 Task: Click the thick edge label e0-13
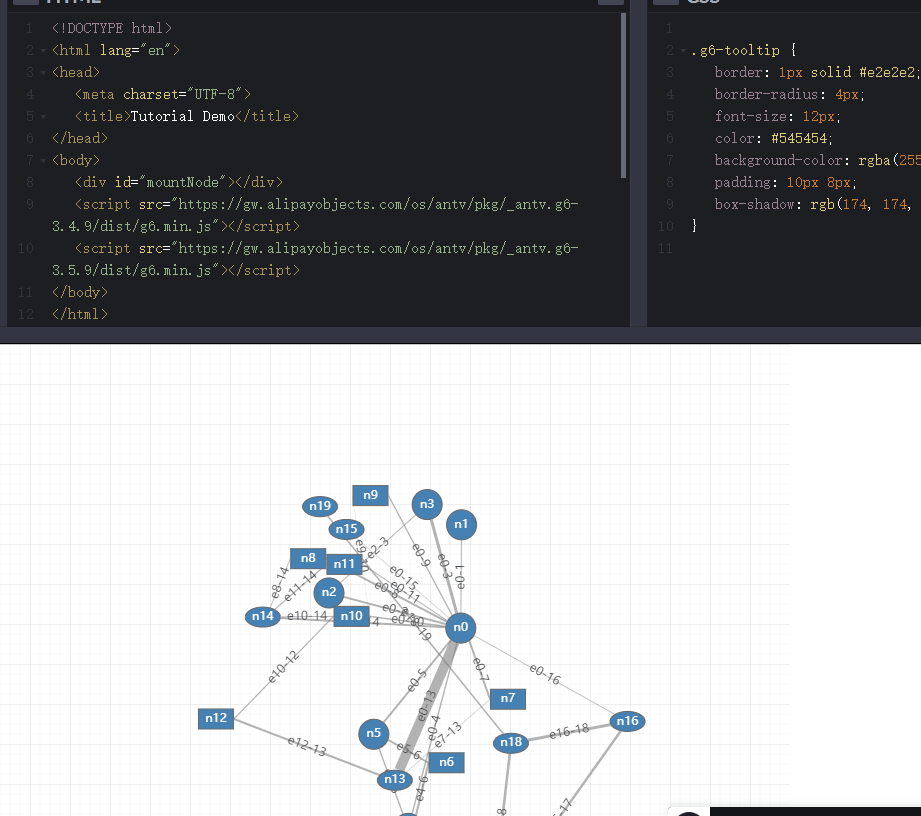click(x=426, y=706)
